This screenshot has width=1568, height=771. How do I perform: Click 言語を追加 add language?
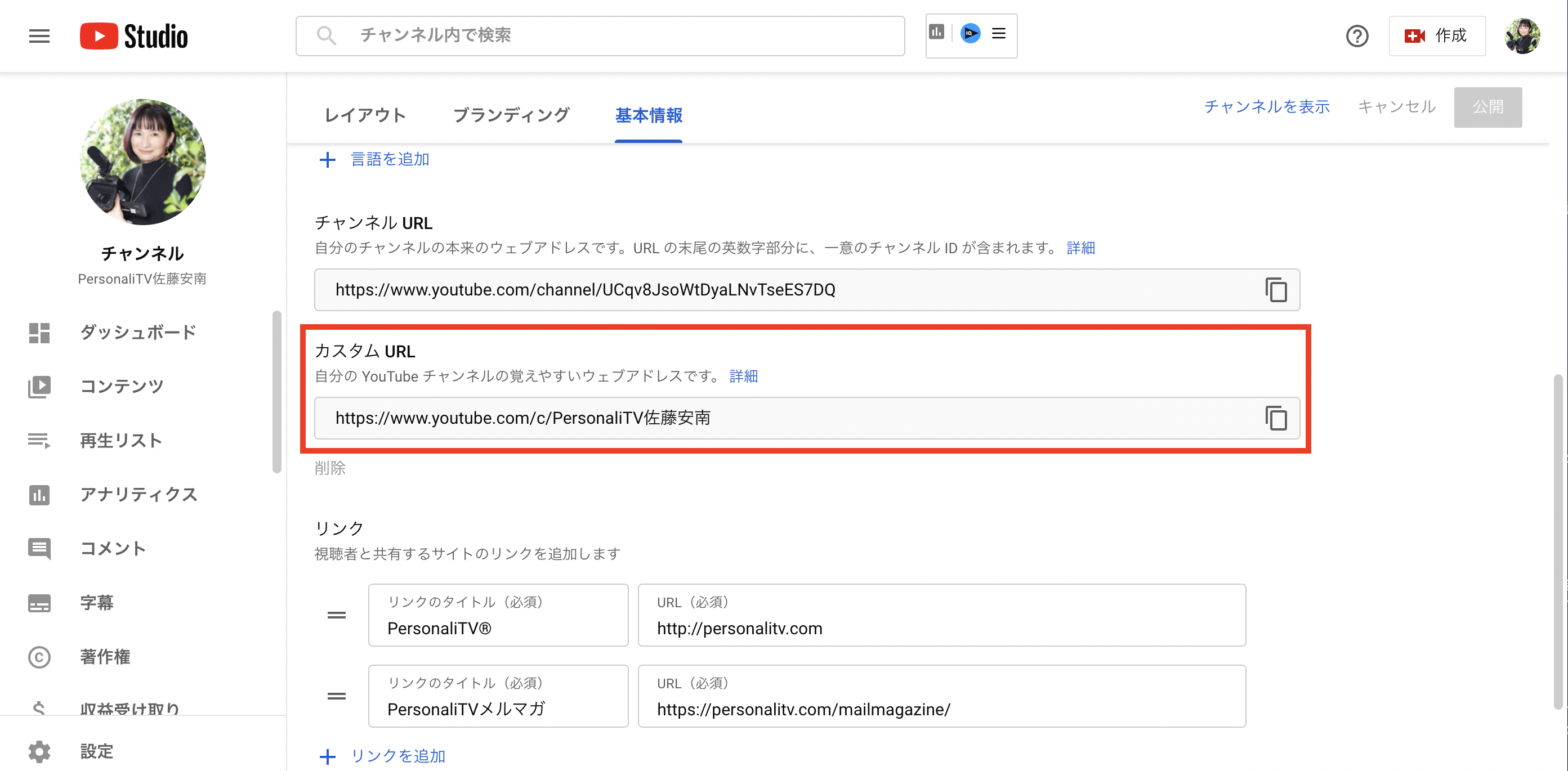[x=390, y=159]
